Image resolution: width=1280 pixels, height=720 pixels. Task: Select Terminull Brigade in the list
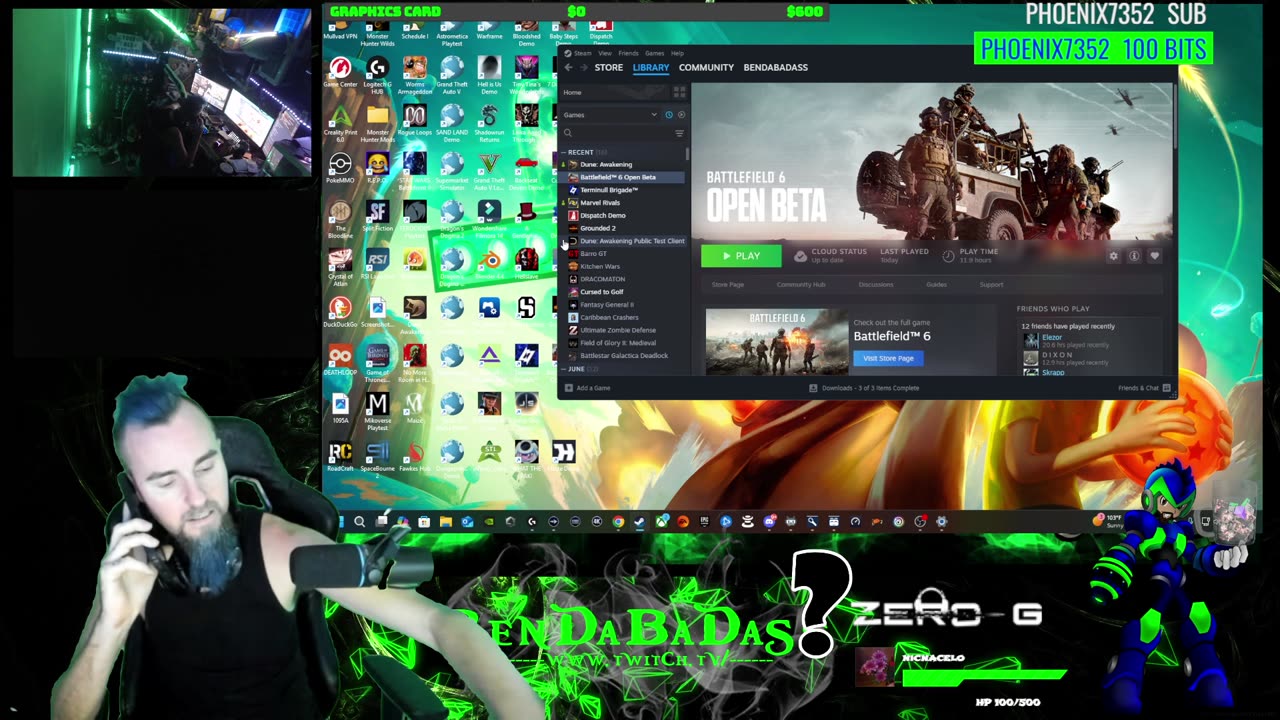[x=609, y=190]
